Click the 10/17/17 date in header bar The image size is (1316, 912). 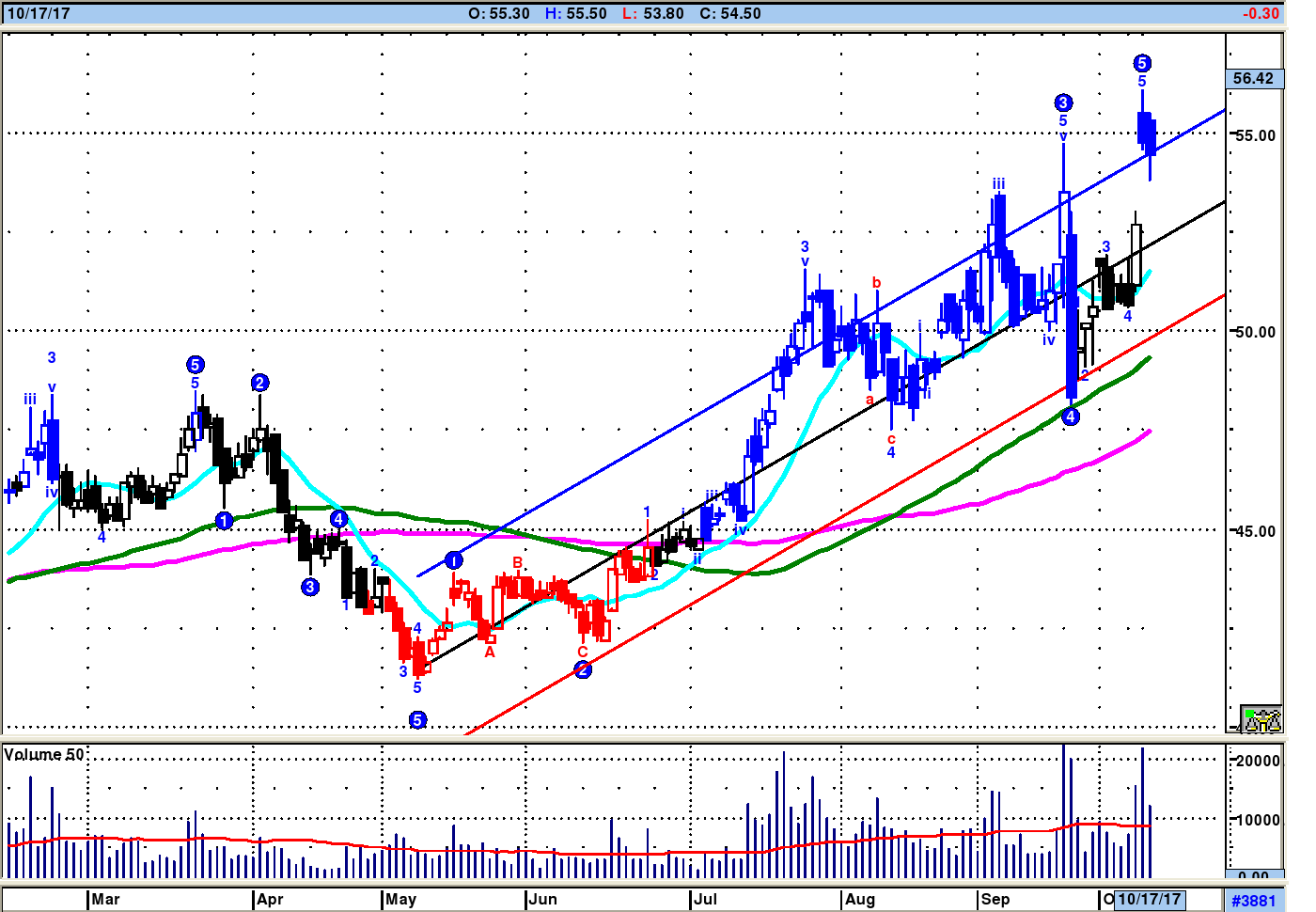pyautogui.click(x=39, y=13)
